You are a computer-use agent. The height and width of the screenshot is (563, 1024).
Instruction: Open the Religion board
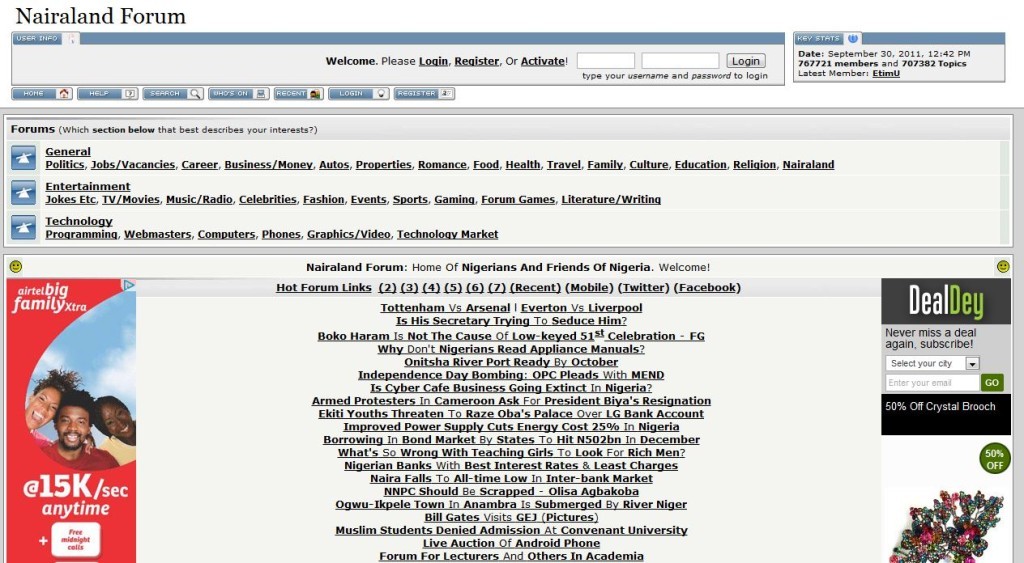click(754, 165)
